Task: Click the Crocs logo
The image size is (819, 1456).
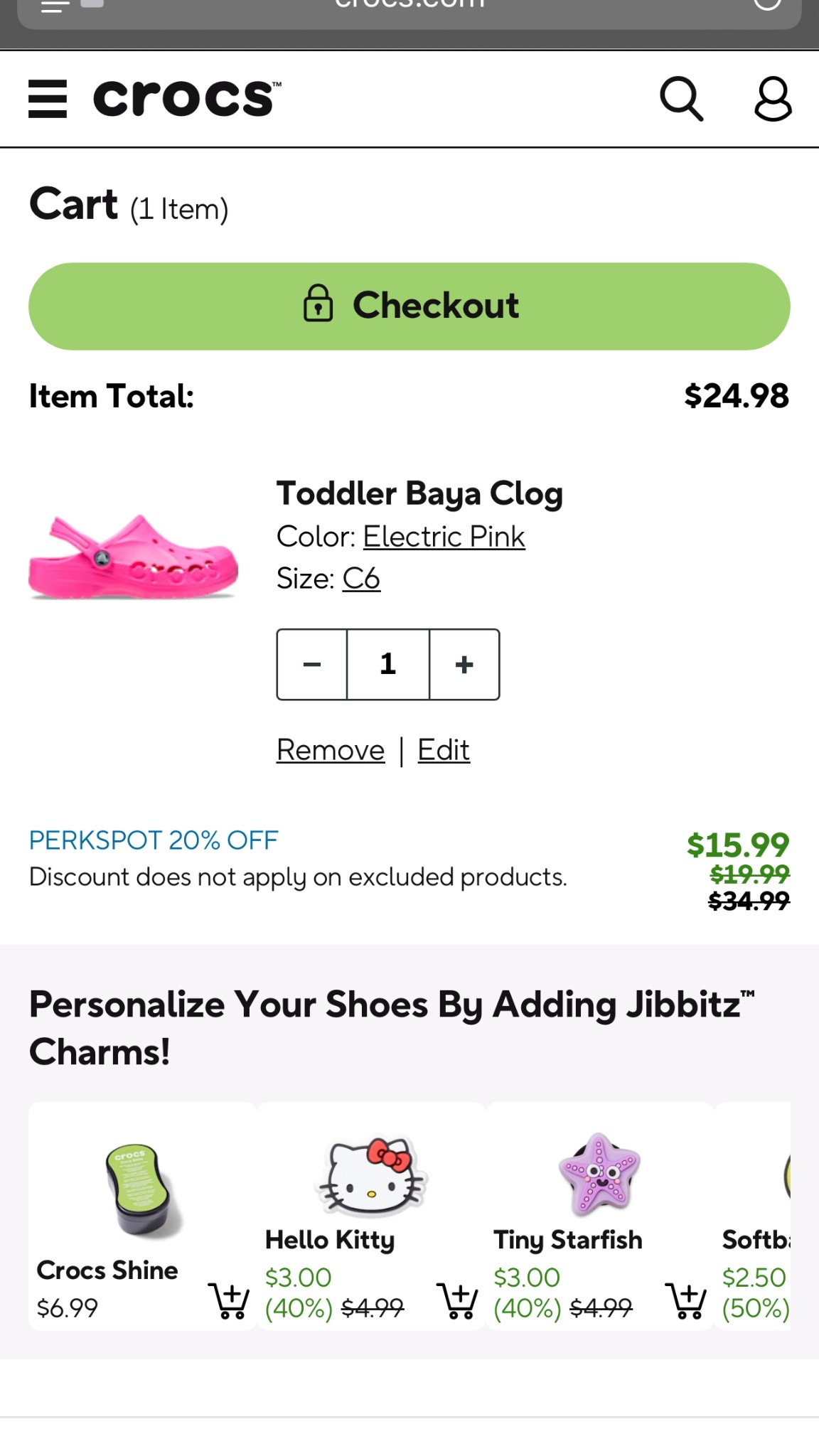Action: (x=187, y=97)
